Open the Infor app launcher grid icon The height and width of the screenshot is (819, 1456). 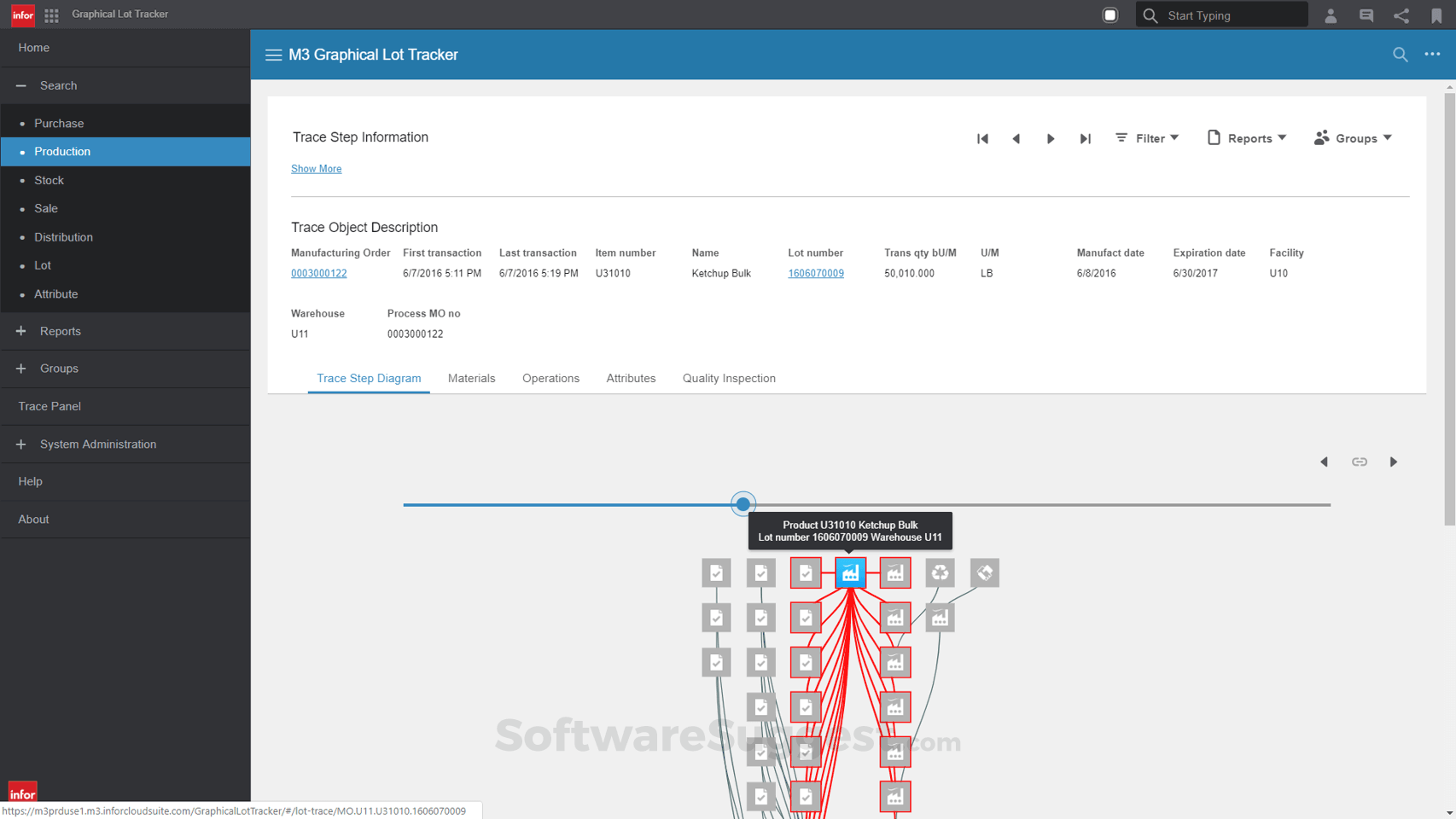click(51, 15)
